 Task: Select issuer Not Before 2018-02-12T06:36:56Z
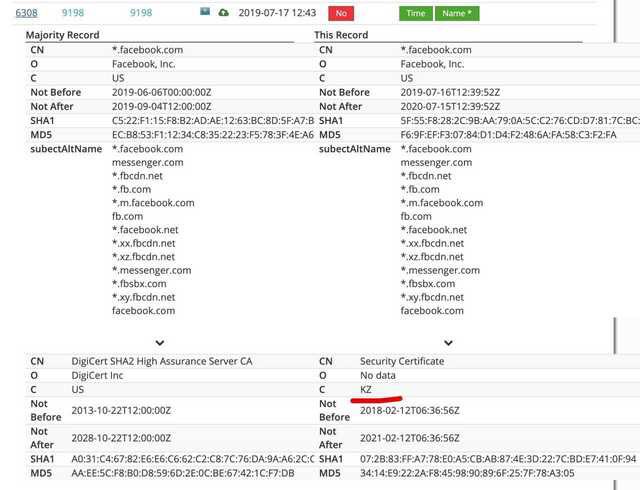click(410, 410)
